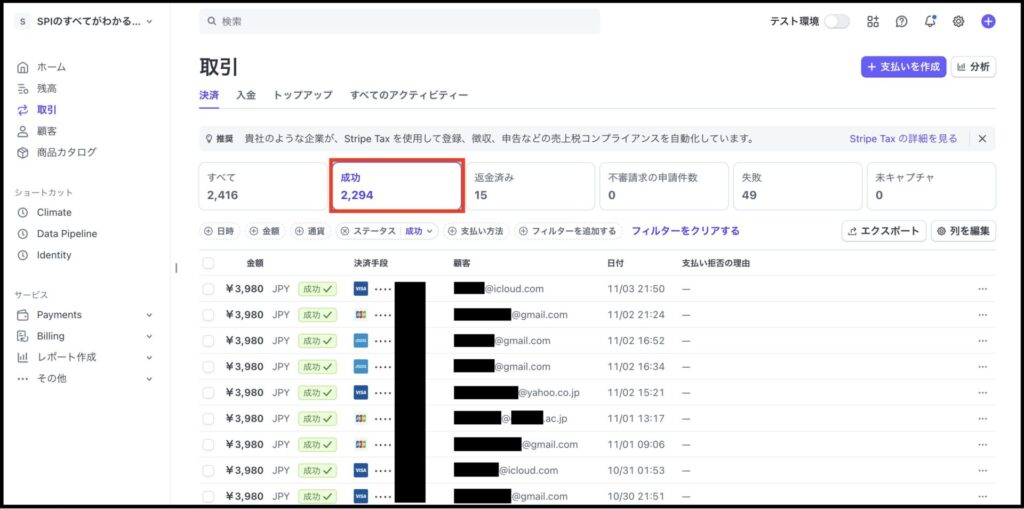Image resolution: width=1024 pixels, height=509 pixels.
Task: Toggle the テスト環境 switch
Action: coord(836,21)
